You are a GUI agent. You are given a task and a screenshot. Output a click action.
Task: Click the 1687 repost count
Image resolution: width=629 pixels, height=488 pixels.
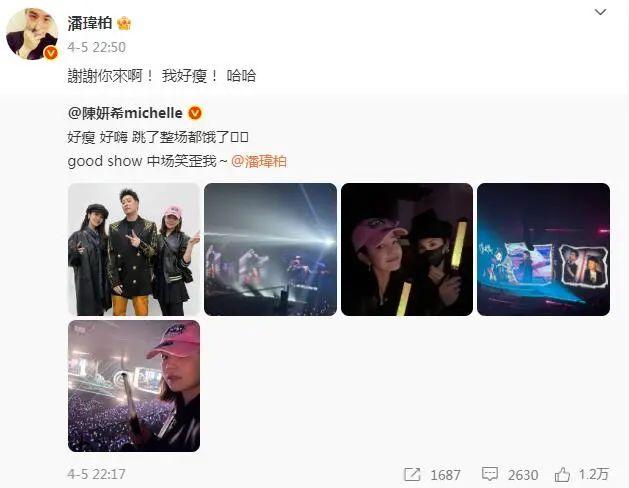pyautogui.click(x=445, y=475)
